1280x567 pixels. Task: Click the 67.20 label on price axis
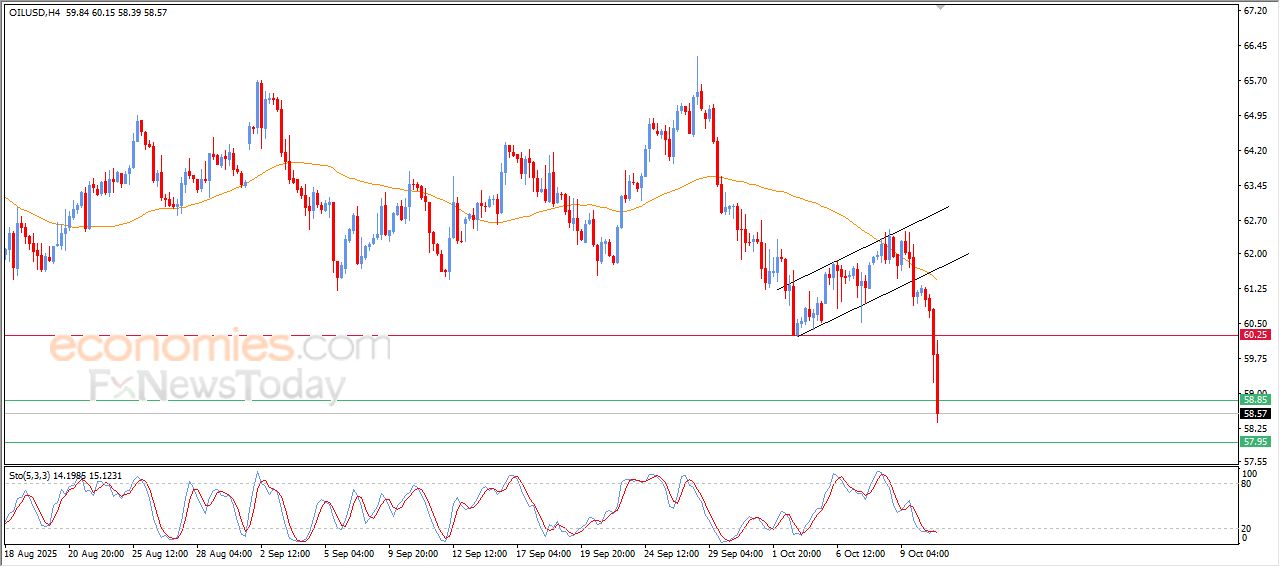(1254, 11)
